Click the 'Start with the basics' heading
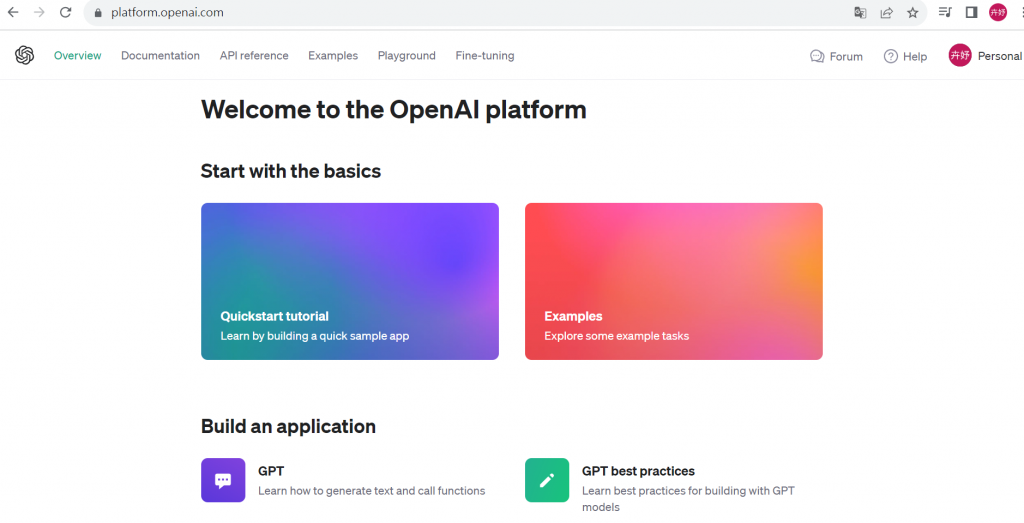The image size is (1024, 523). [291, 171]
